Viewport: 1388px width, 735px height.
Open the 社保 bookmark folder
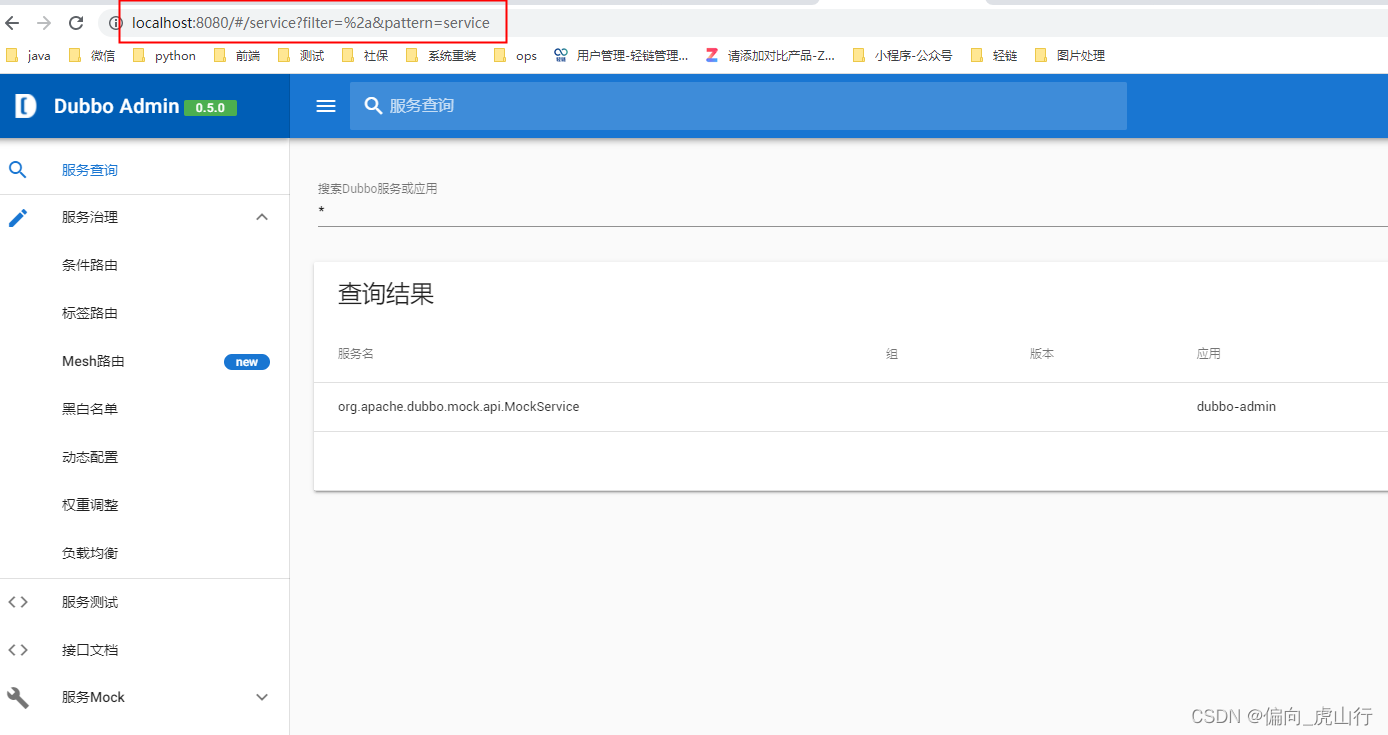pyautogui.click(x=365, y=56)
